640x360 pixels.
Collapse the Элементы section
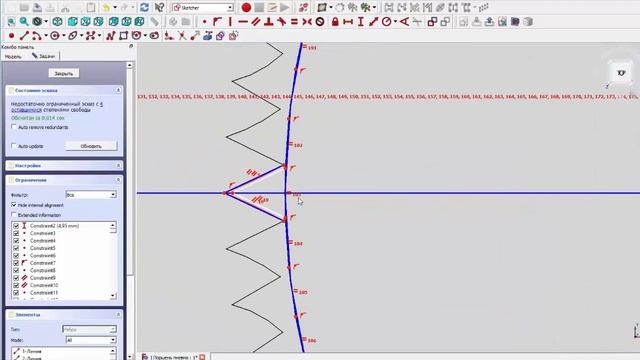(x=118, y=315)
